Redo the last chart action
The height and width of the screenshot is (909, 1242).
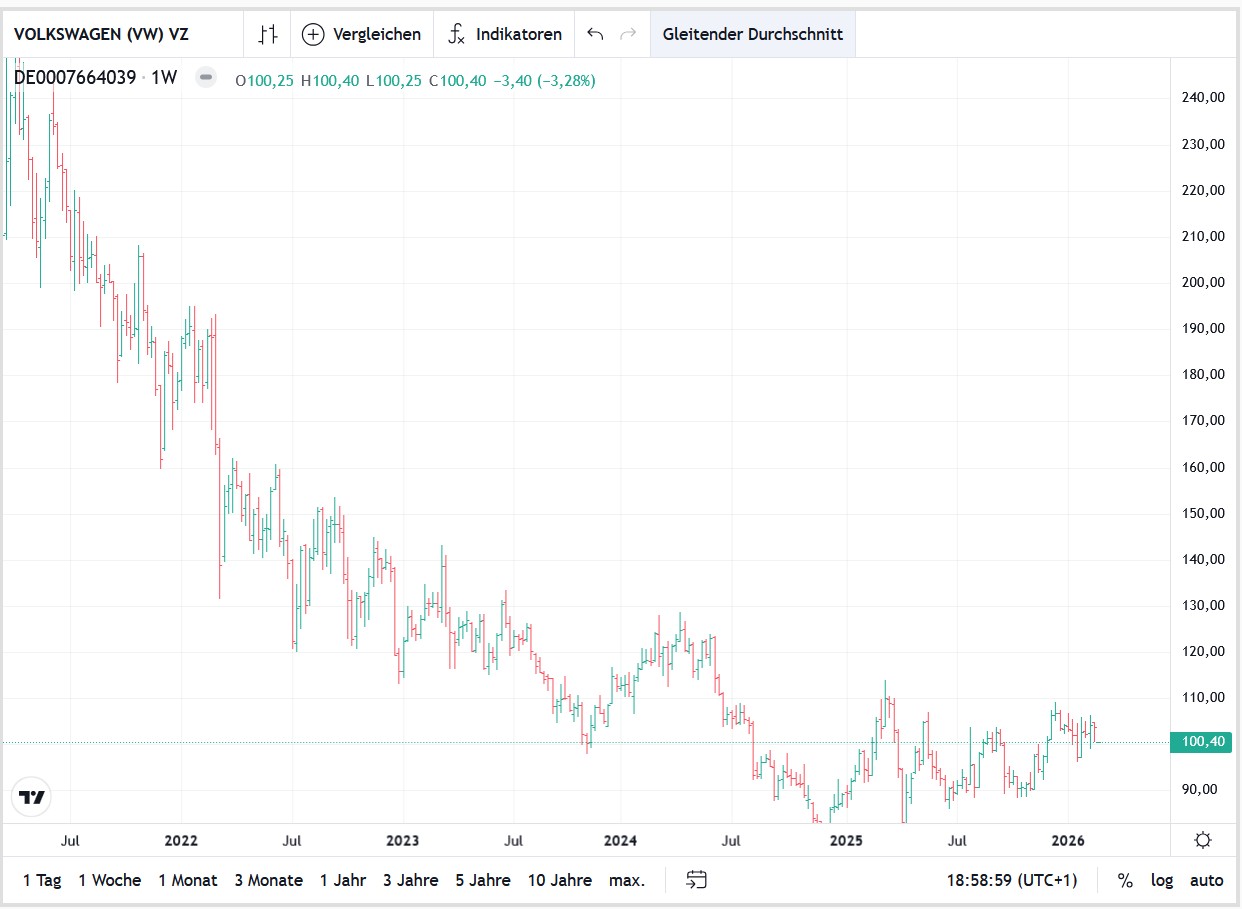click(628, 34)
